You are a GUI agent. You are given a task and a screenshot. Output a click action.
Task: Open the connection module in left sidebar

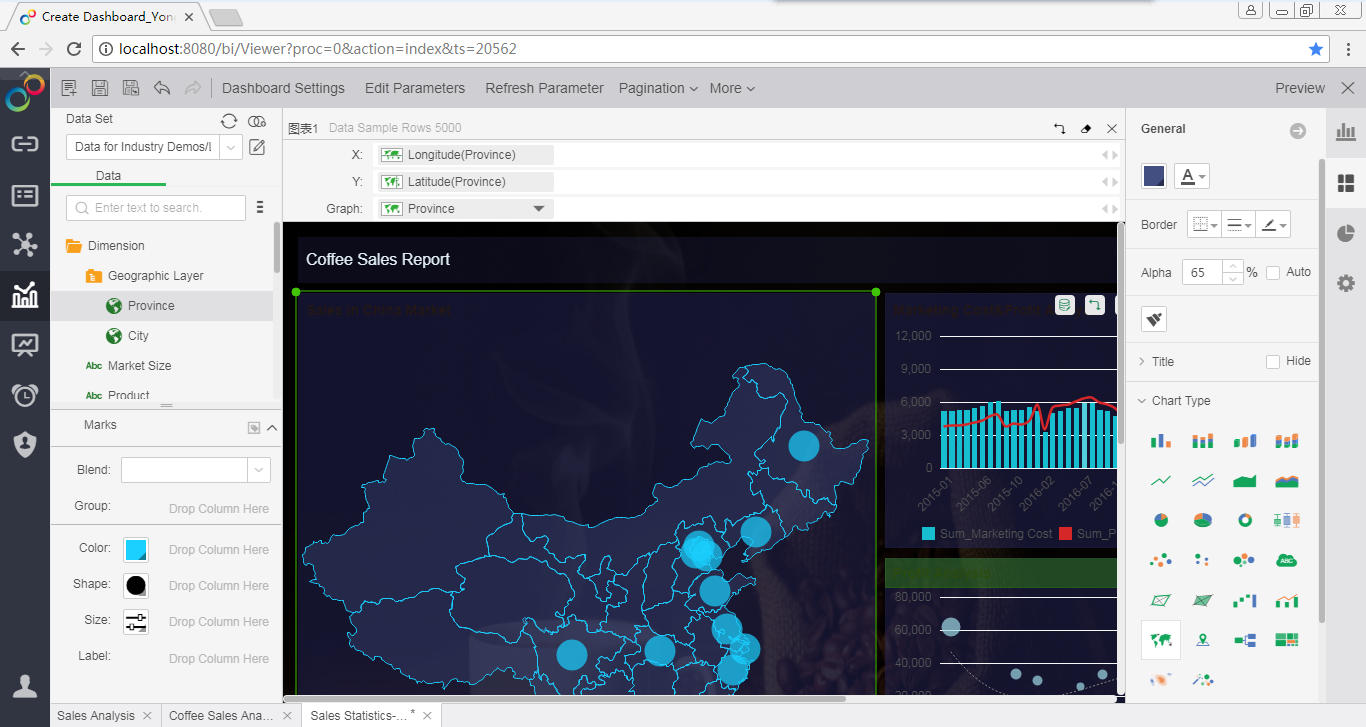click(25, 144)
